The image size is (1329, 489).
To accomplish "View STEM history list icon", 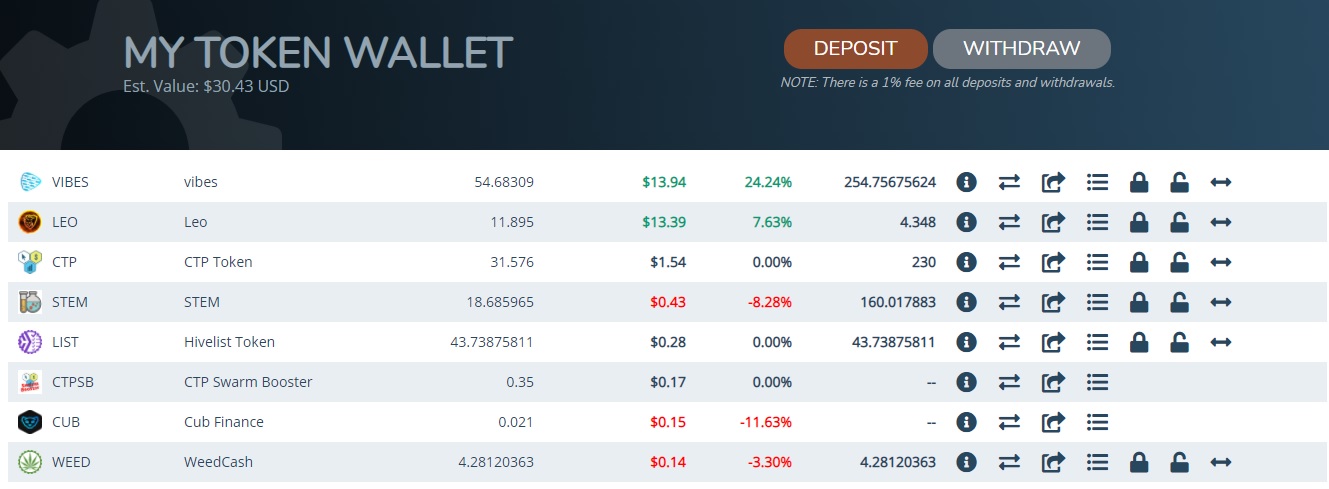I will coord(1098,302).
